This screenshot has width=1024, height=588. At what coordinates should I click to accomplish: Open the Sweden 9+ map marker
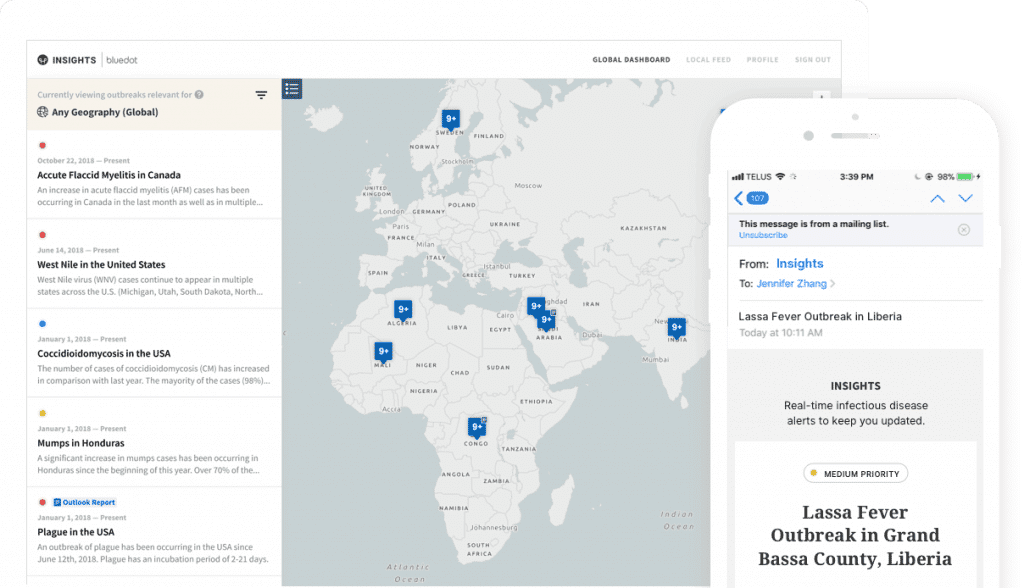[x=451, y=119]
